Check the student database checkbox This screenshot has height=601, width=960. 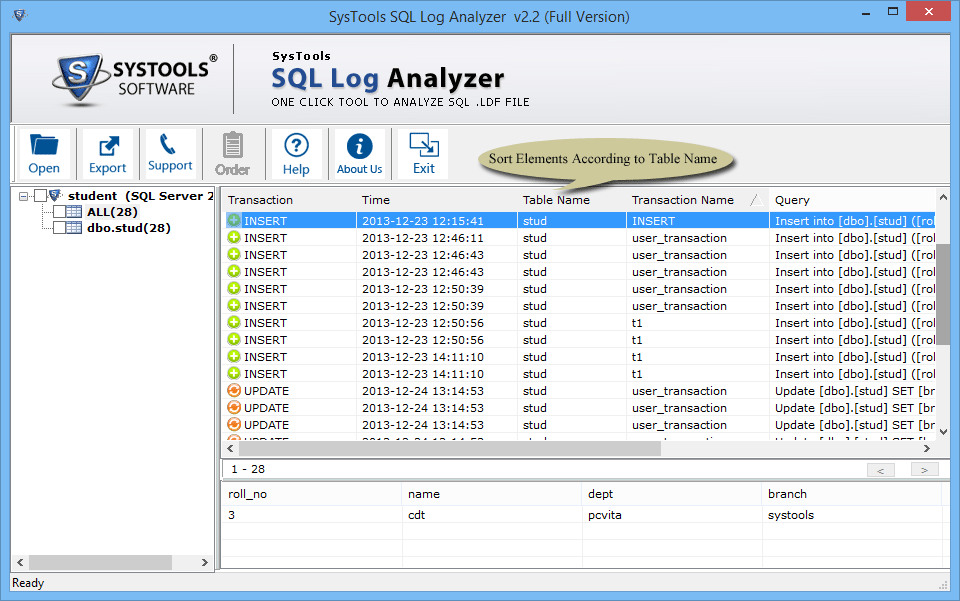pos(40,196)
